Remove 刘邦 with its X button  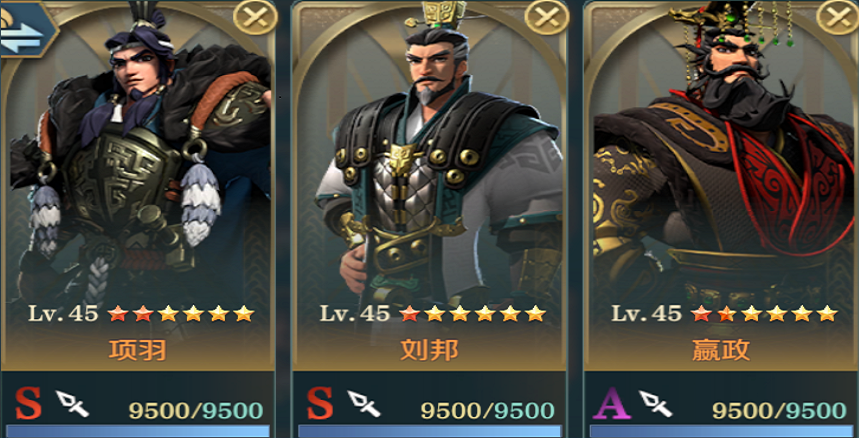[x=546, y=17]
